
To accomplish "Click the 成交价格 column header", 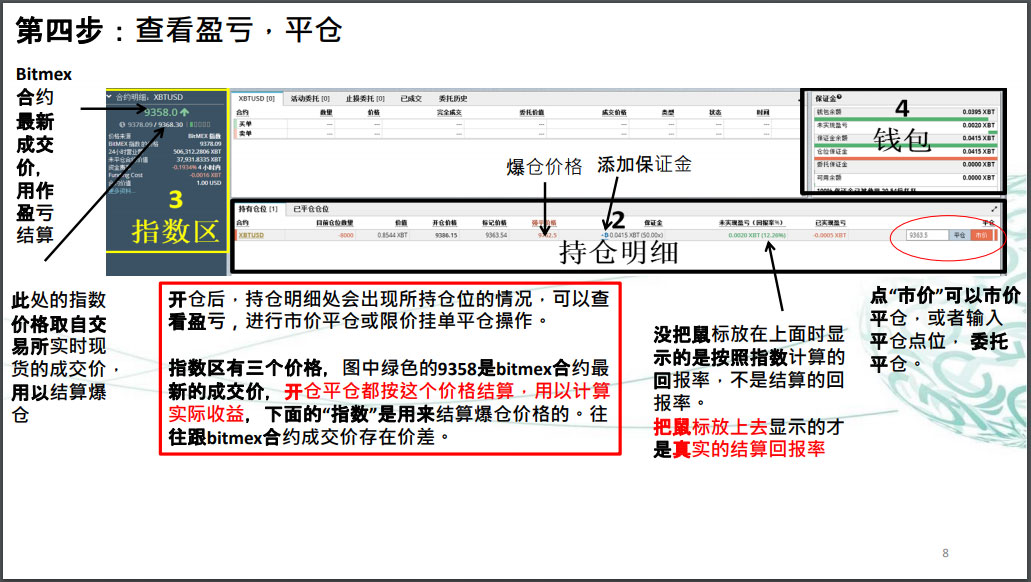I will tap(614, 112).
